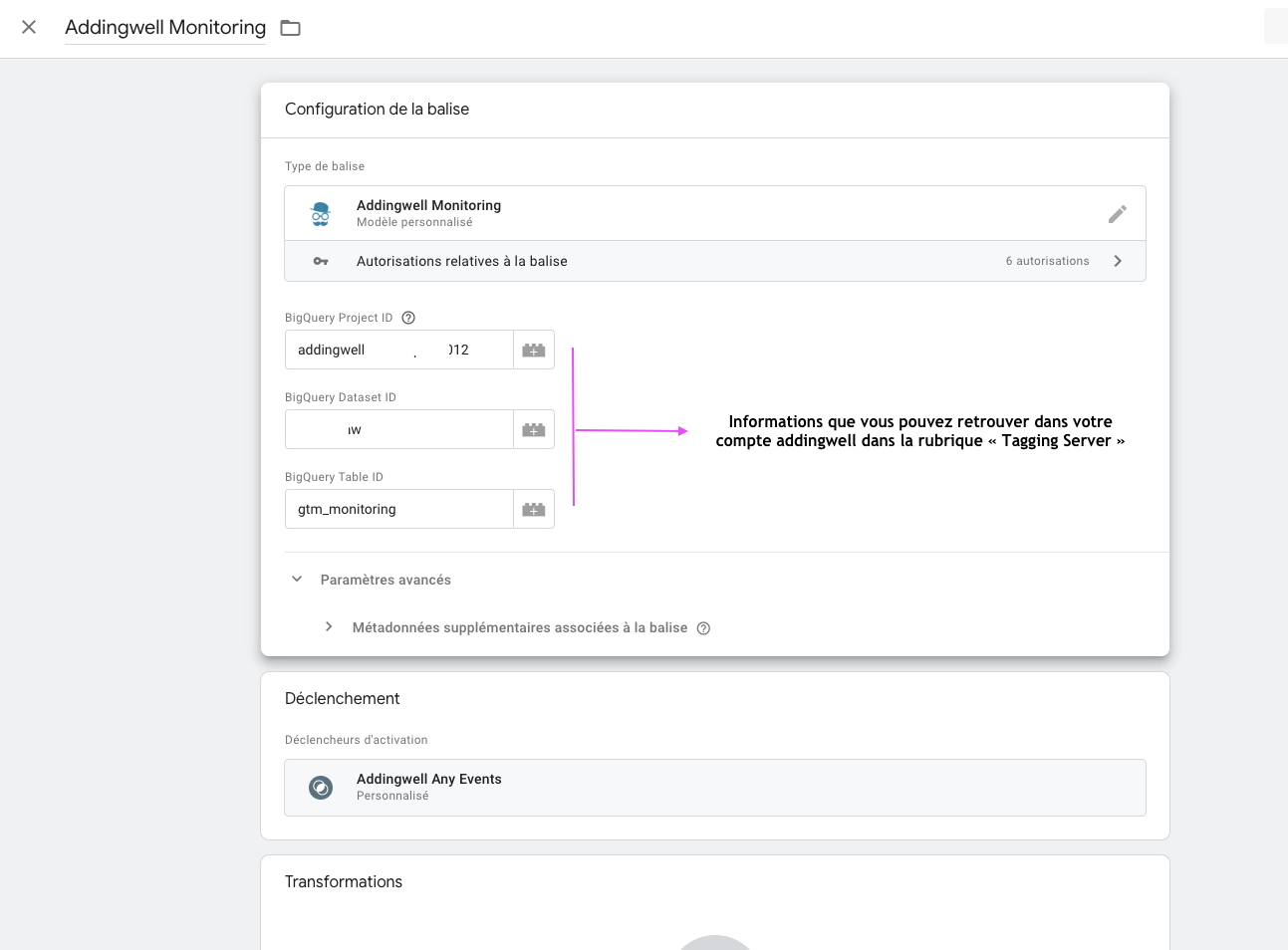Click the folder icon beside the tag name

(290, 28)
